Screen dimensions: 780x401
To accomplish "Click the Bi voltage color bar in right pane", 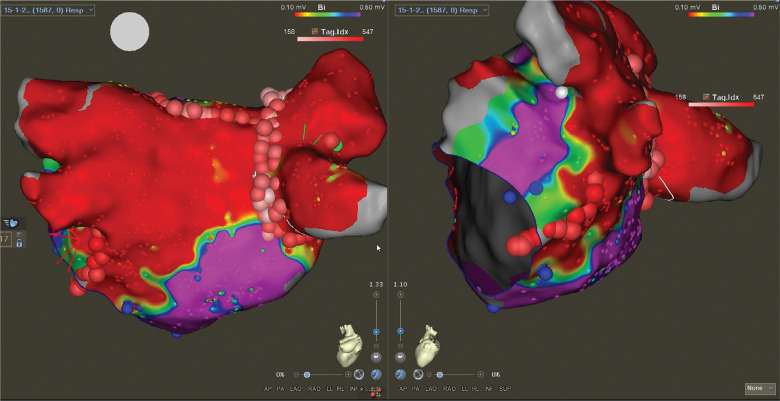I will (x=720, y=14).
